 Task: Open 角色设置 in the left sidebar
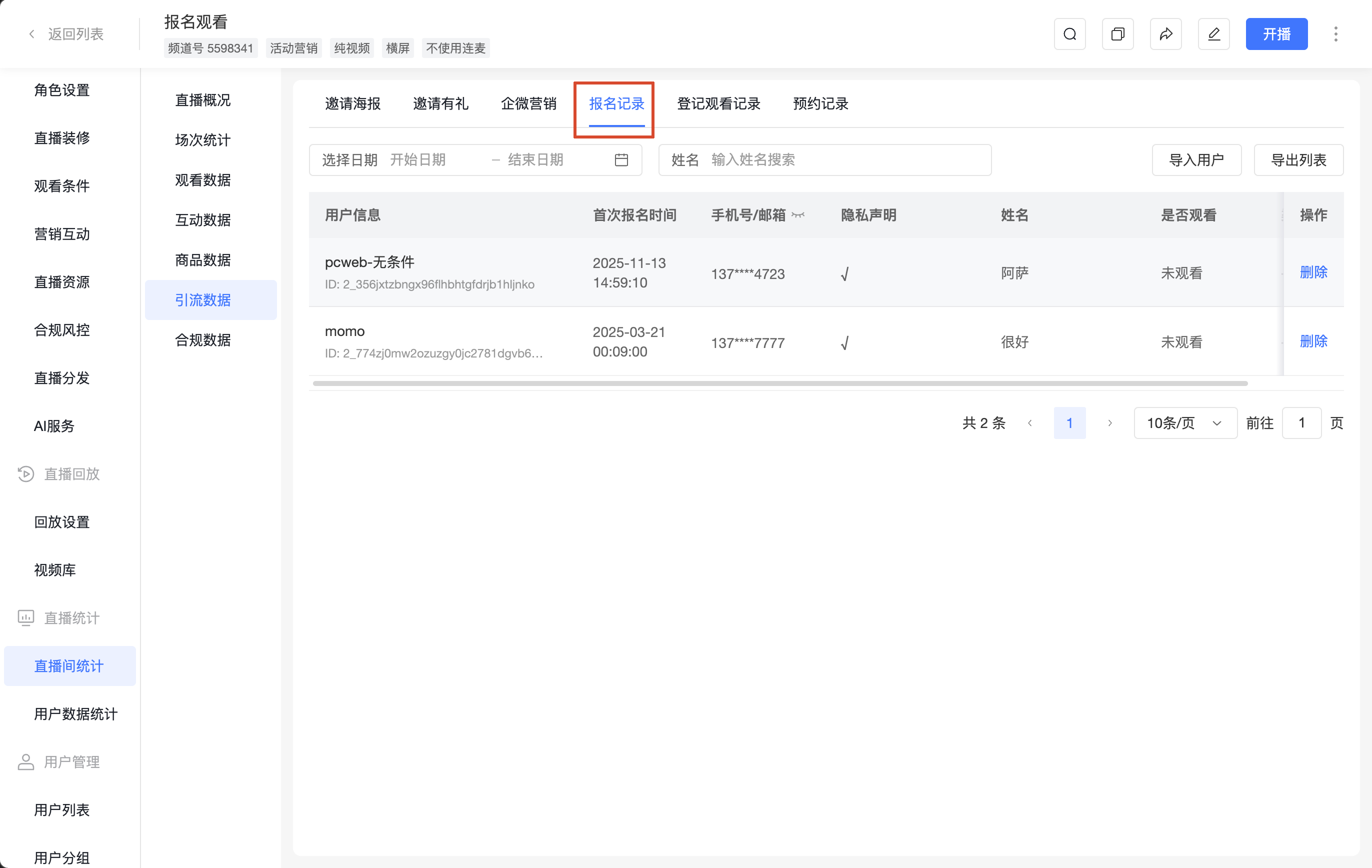(x=61, y=90)
